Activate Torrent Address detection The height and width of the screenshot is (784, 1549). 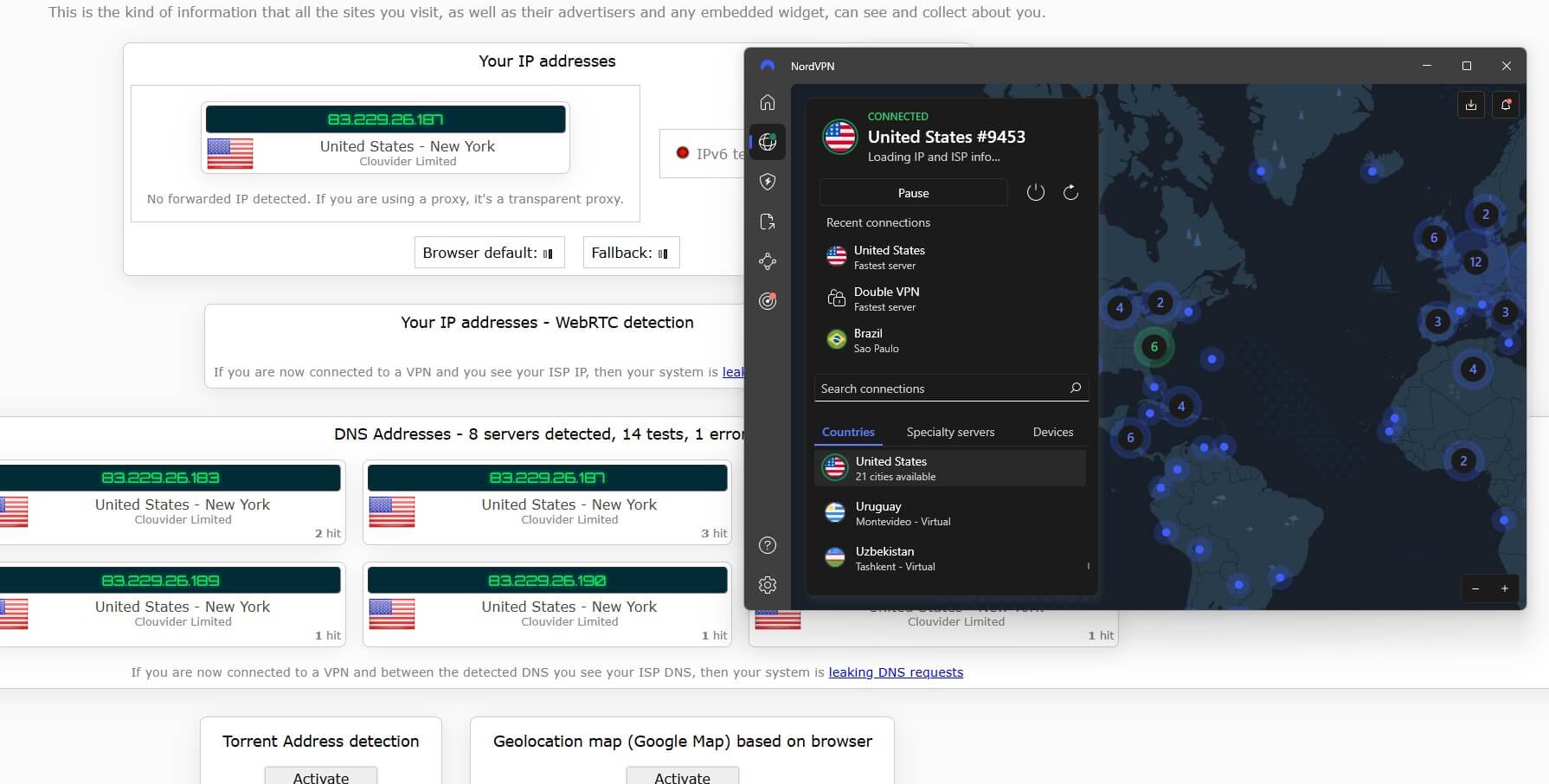click(x=321, y=776)
